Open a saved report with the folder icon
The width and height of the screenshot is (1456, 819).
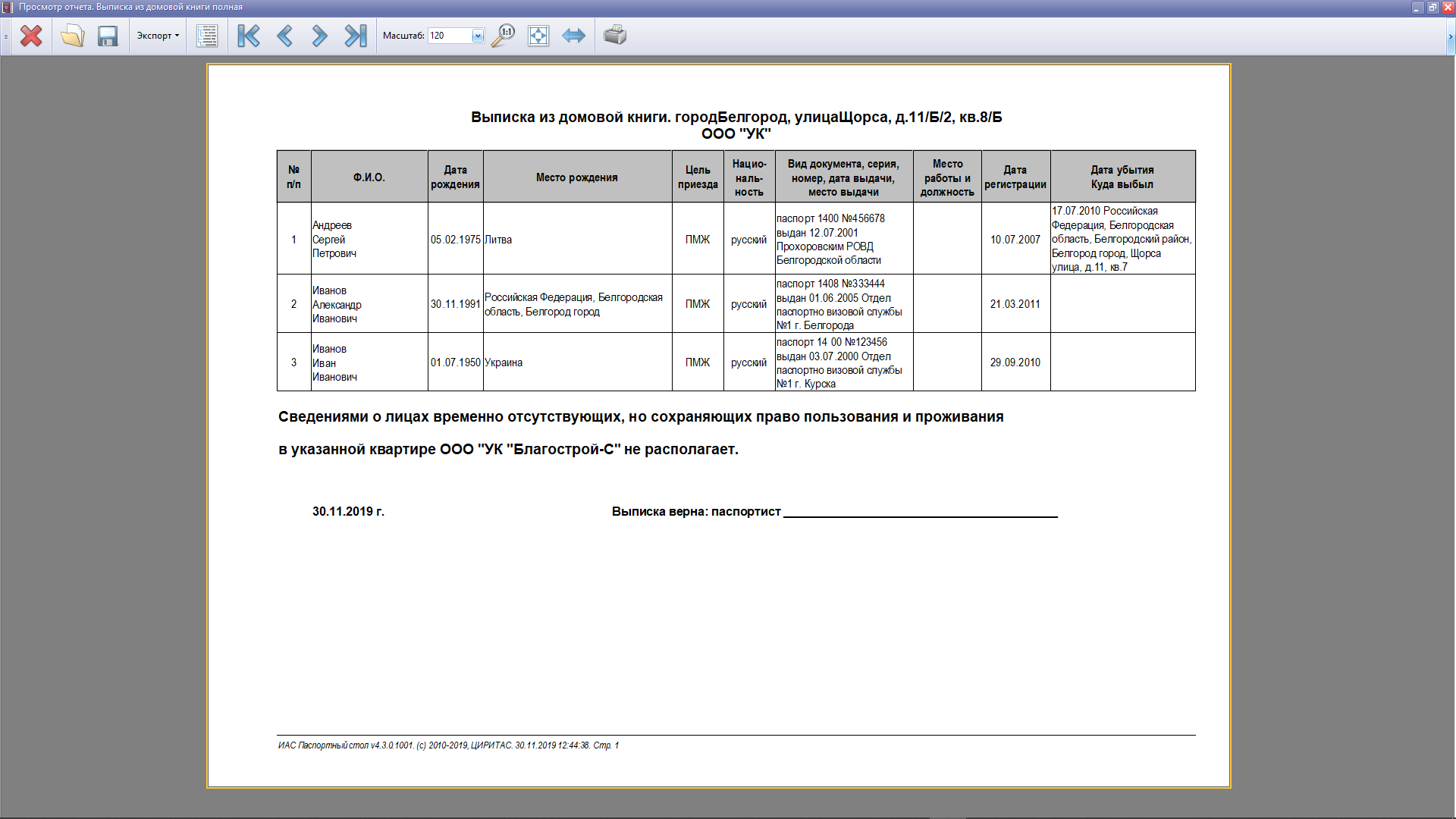[x=72, y=36]
